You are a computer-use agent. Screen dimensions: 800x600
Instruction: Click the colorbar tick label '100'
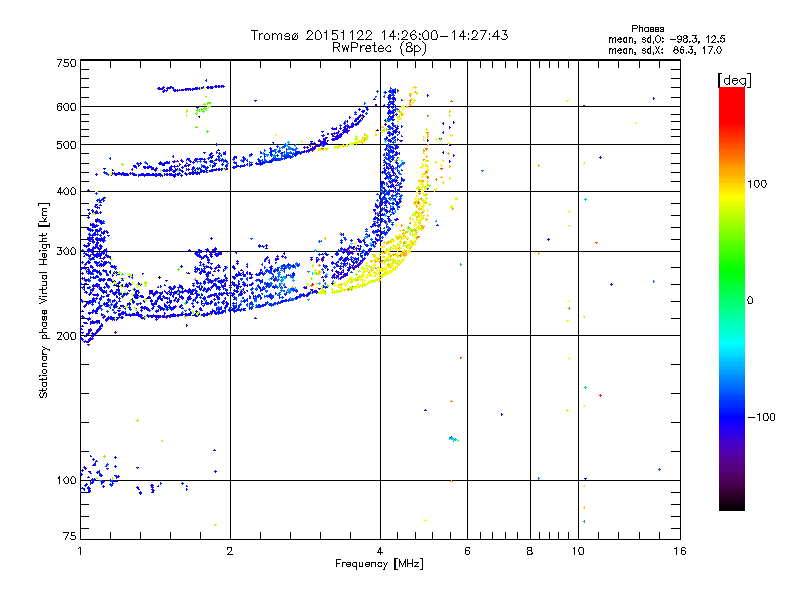[x=757, y=184]
